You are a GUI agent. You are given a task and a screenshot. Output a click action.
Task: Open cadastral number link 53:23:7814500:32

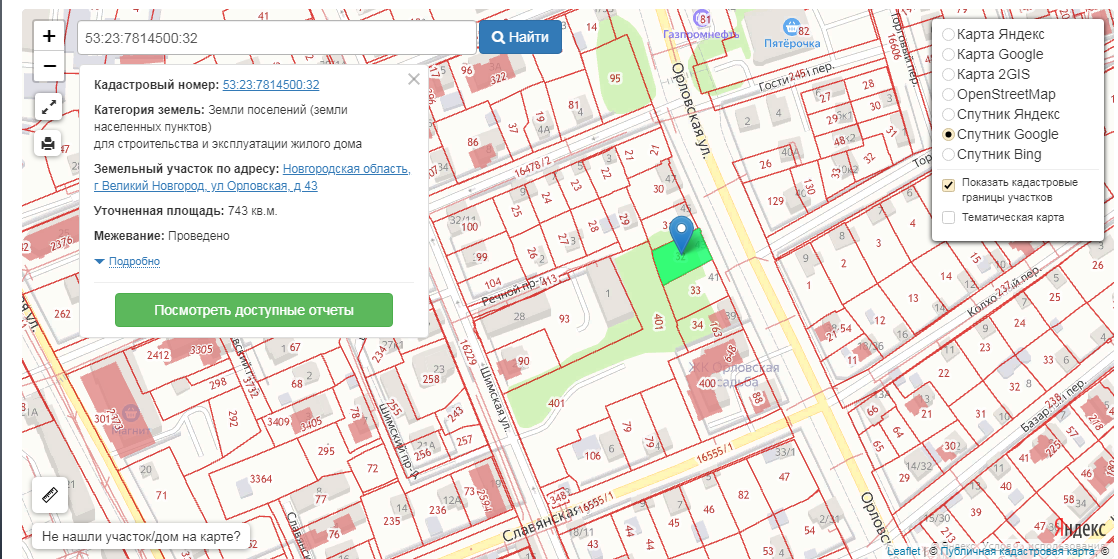271,85
